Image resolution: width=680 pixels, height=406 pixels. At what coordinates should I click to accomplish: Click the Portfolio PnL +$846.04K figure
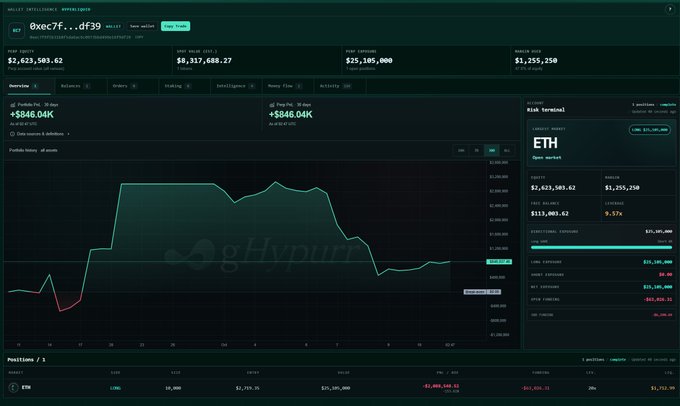click(32, 115)
